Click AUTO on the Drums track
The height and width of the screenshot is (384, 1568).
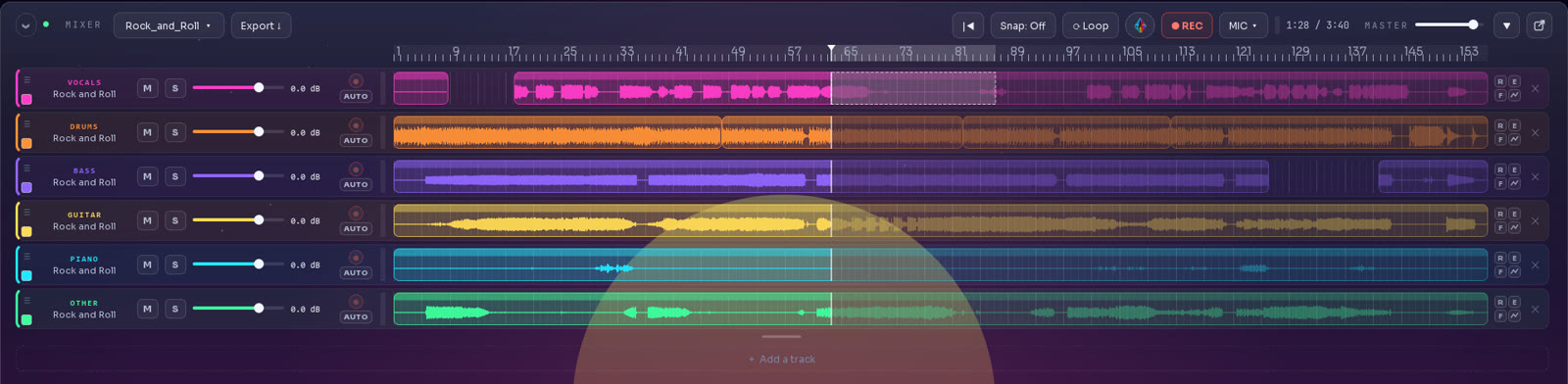pyautogui.click(x=356, y=140)
